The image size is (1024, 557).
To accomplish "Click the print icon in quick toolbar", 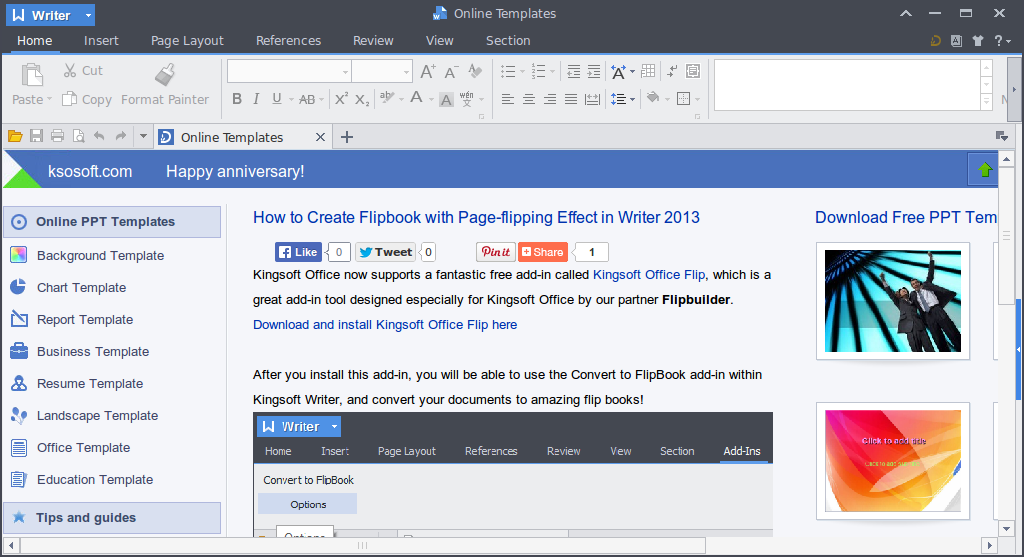I will coord(57,136).
